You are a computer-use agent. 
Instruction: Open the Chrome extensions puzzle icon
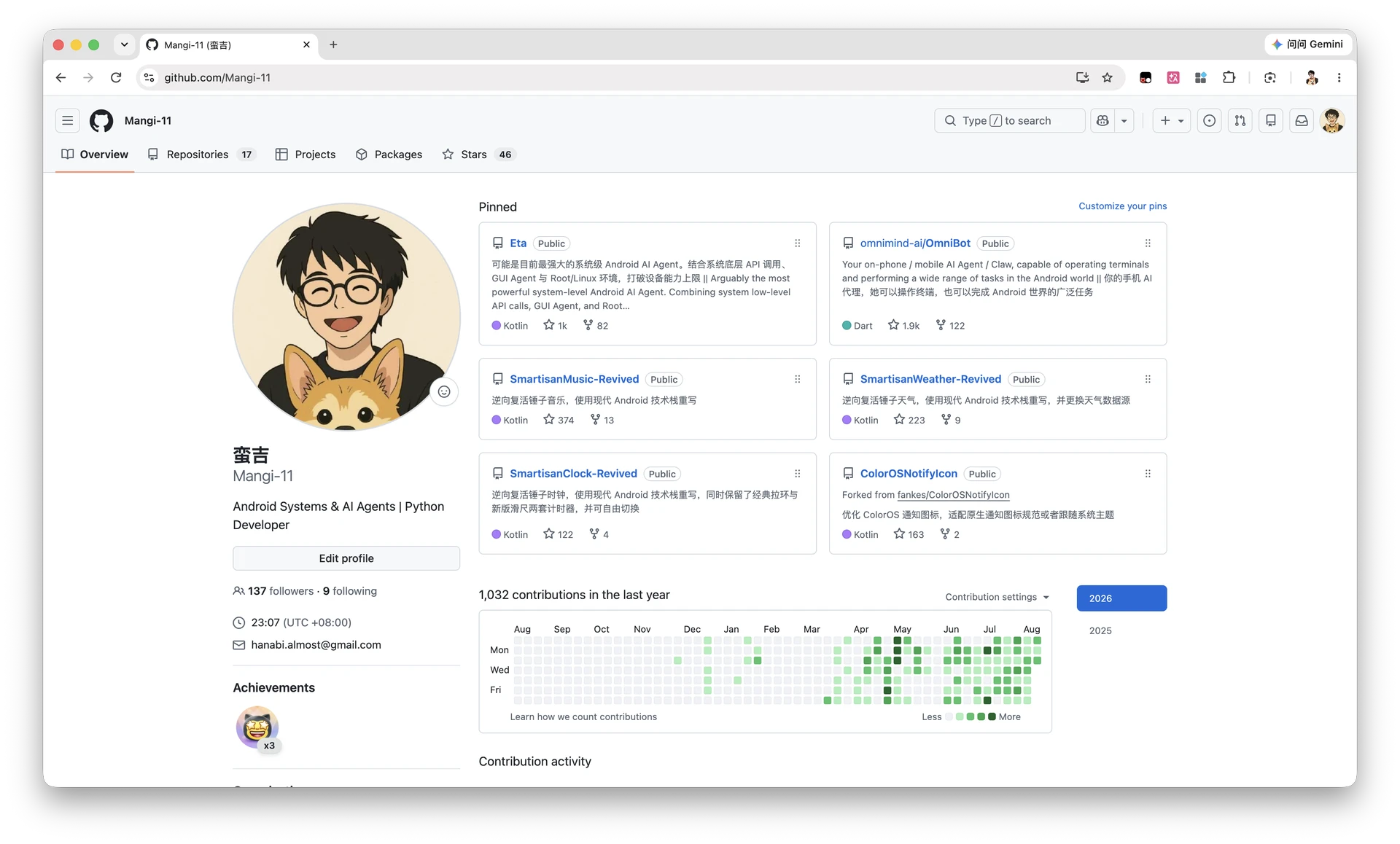[1229, 78]
